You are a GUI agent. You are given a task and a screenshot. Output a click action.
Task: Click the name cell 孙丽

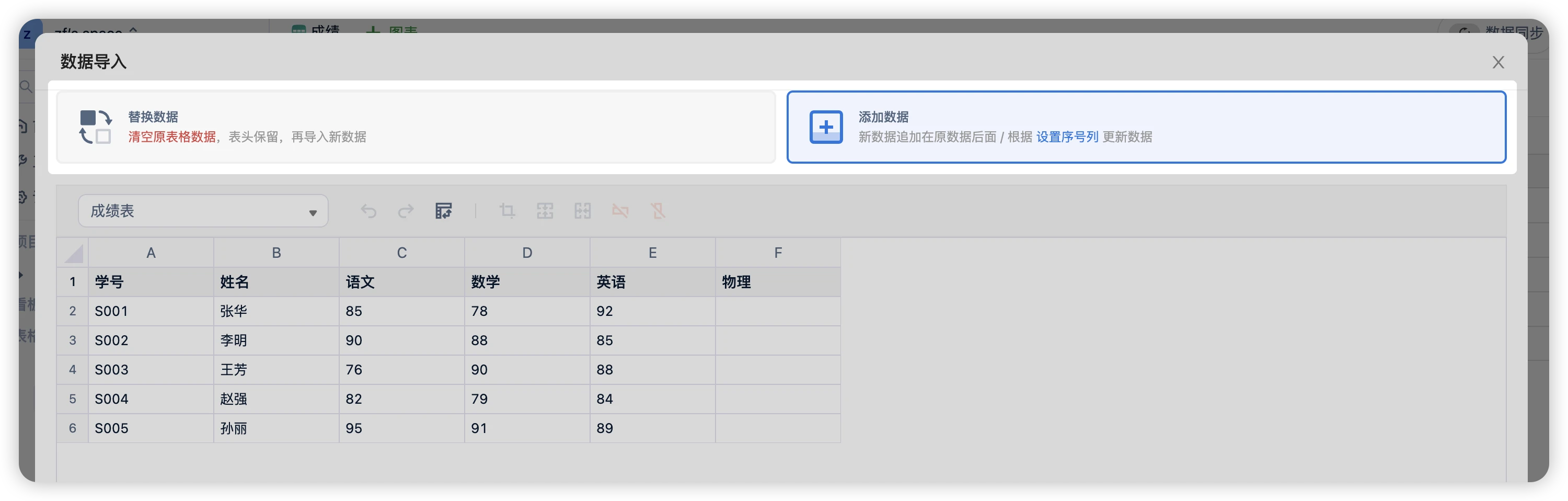276,428
